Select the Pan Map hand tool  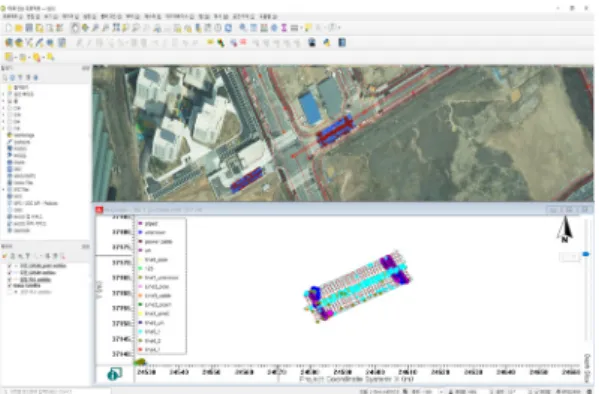tap(75, 28)
